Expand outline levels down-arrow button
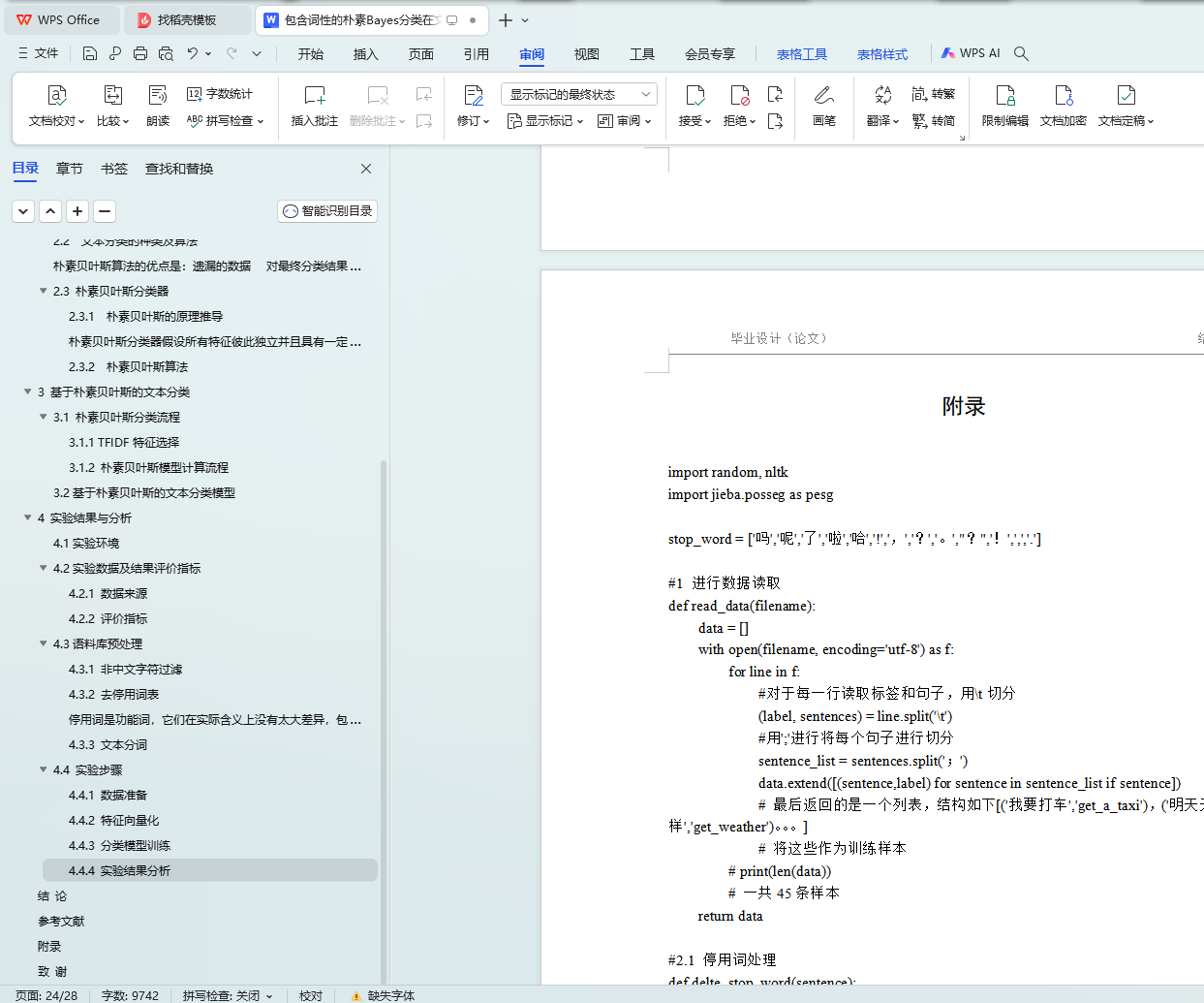Image resolution: width=1204 pixels, height=1003 pixels. 23,210
